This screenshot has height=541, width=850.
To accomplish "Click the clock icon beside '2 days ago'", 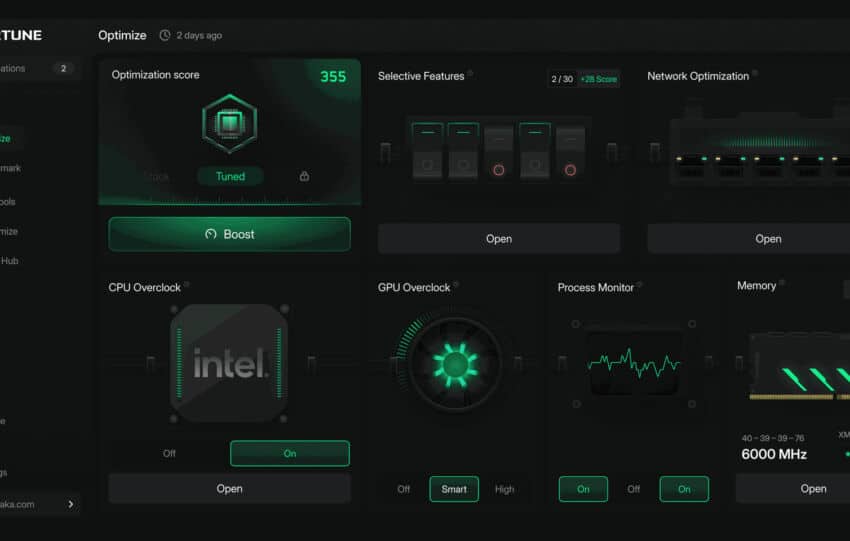I will tap(165, 35).
